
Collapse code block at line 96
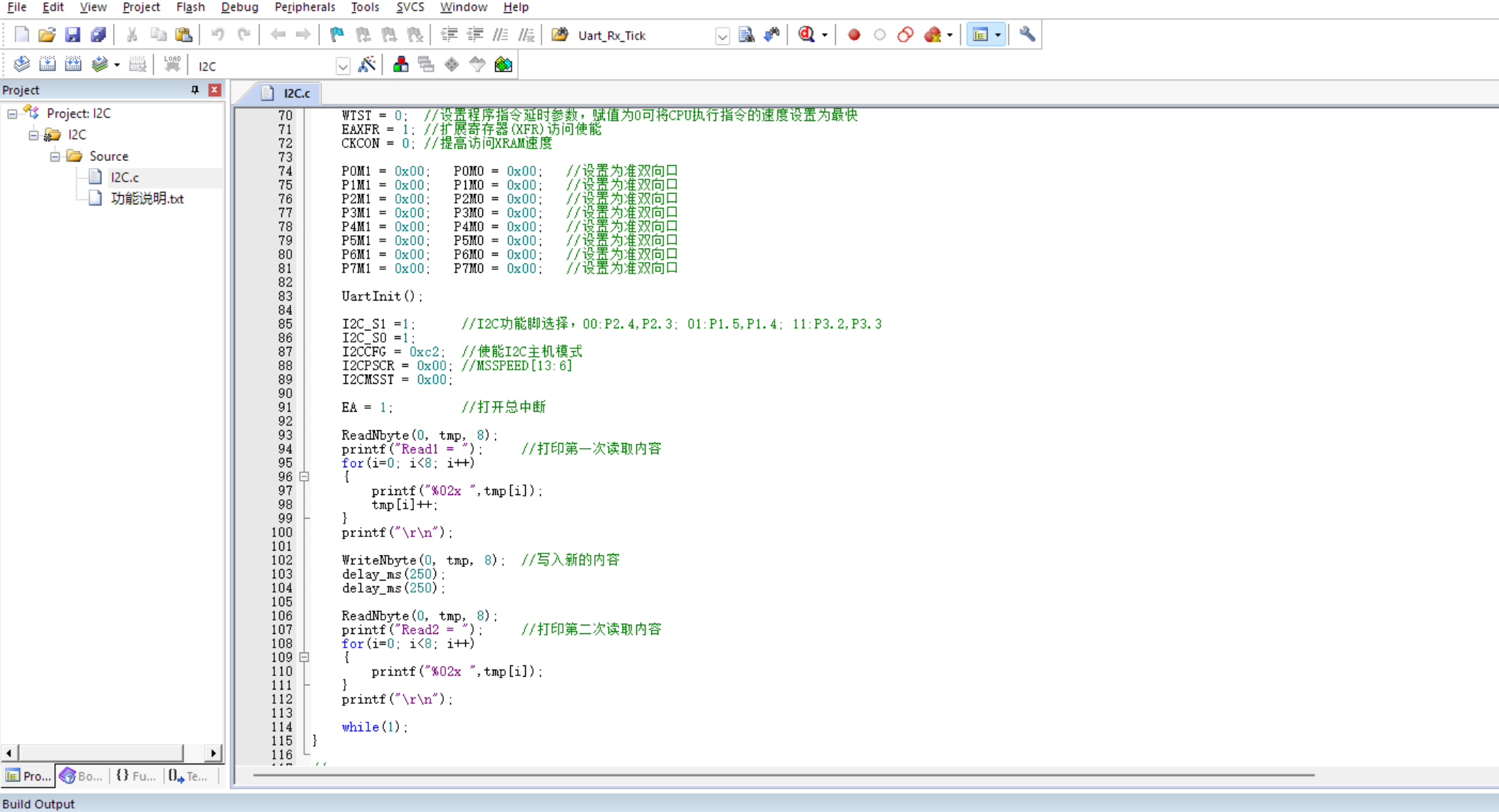pyautogui.click(x=304, y=477)
